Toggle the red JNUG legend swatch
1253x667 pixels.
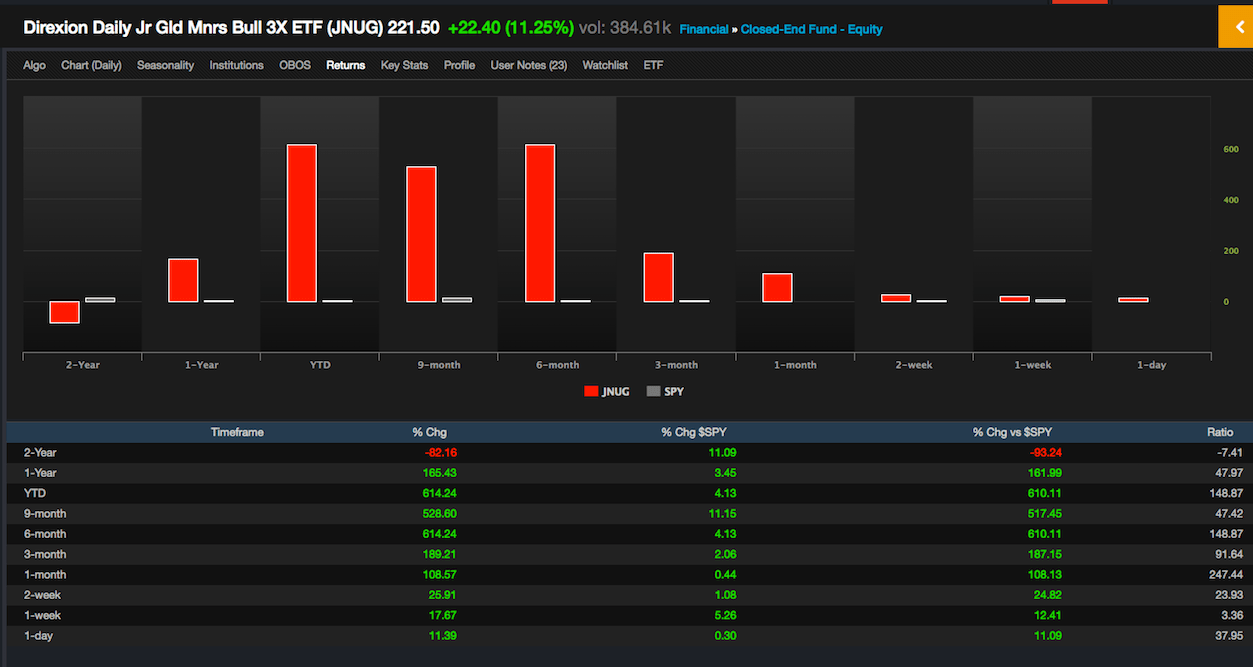click(x=589, y=391)
